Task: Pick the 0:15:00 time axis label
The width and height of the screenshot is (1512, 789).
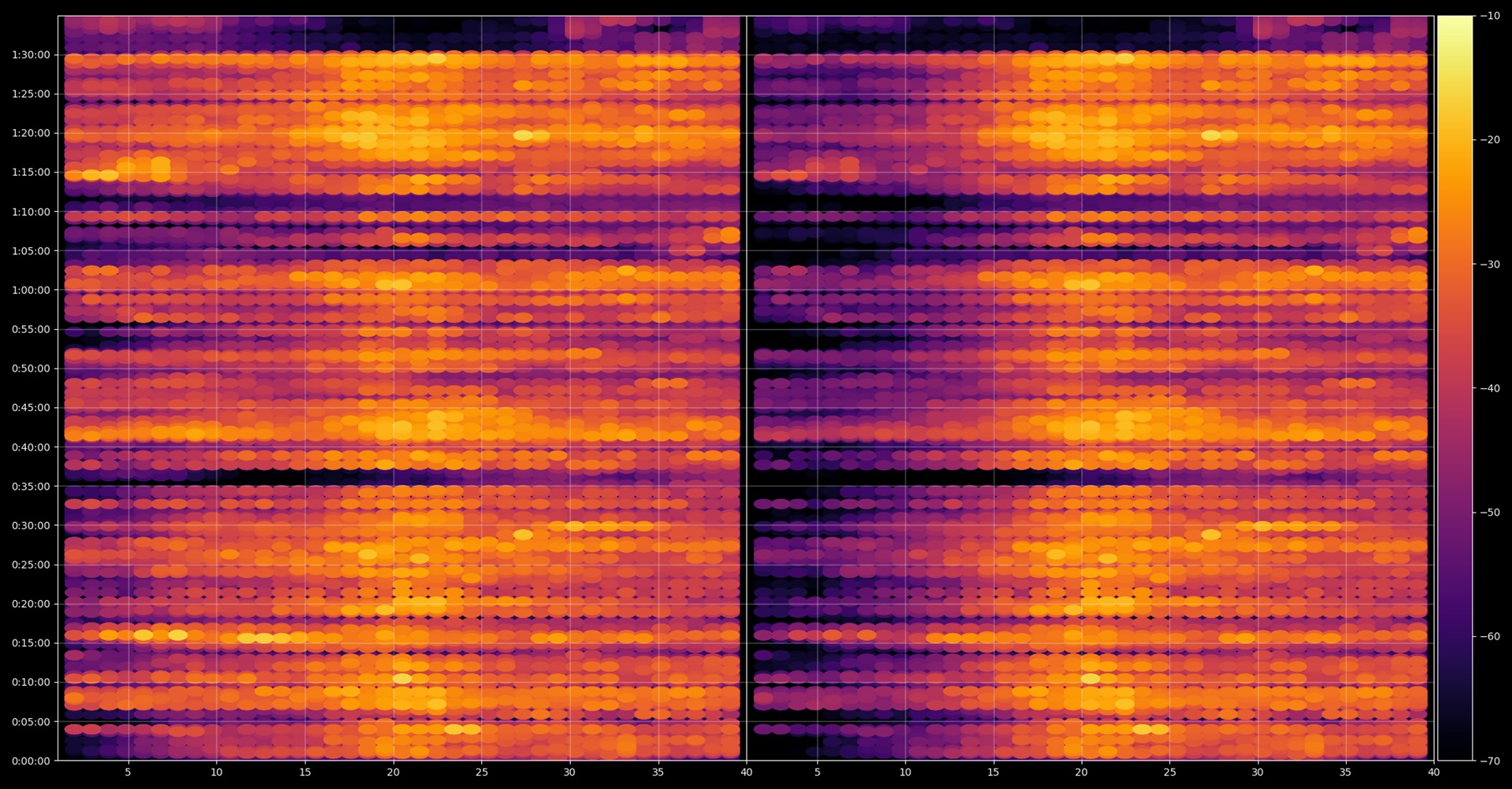Action: pyautogui.click(x=31, y=643)
